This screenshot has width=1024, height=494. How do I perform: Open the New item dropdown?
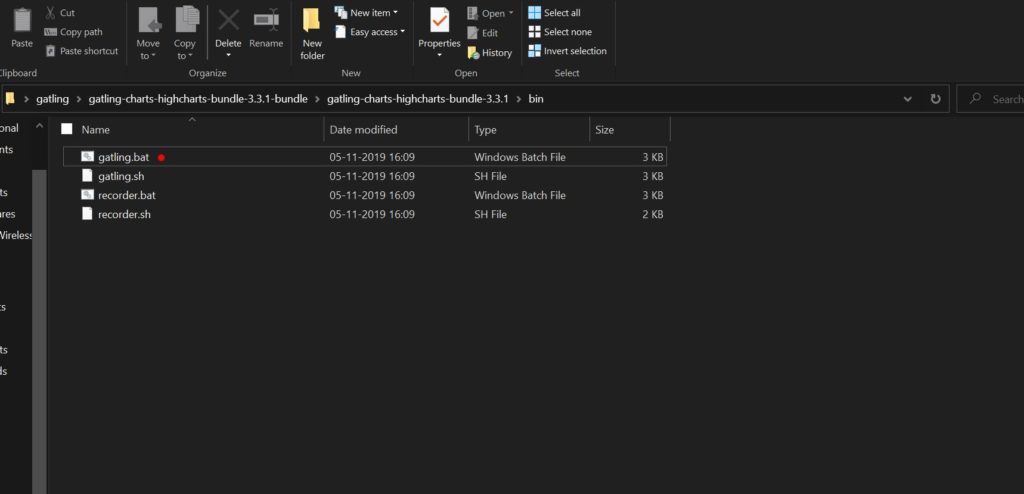pyautogui.click(x=366, y=12)
